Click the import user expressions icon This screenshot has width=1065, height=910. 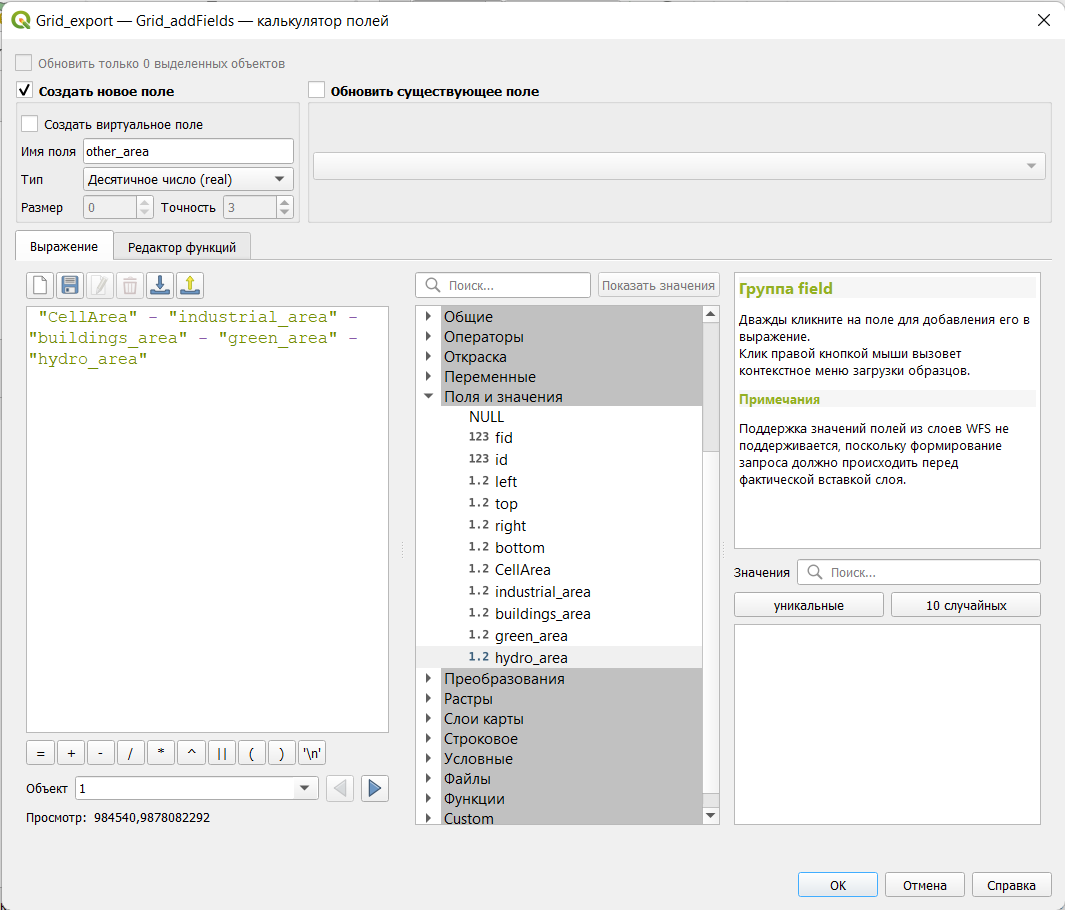pyautogui.click(x=159, y=286)
